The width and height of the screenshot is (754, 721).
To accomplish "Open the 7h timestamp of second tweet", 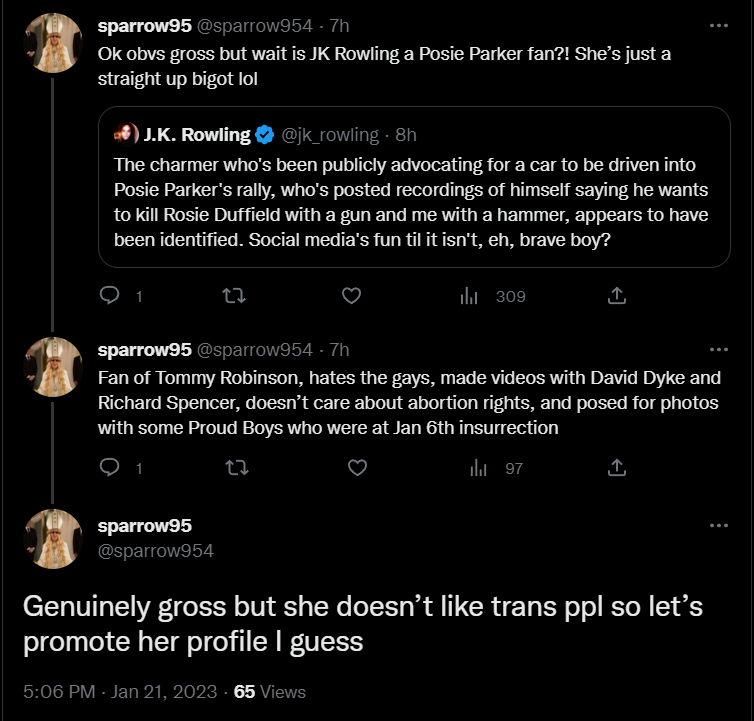I will coord(339,350).
